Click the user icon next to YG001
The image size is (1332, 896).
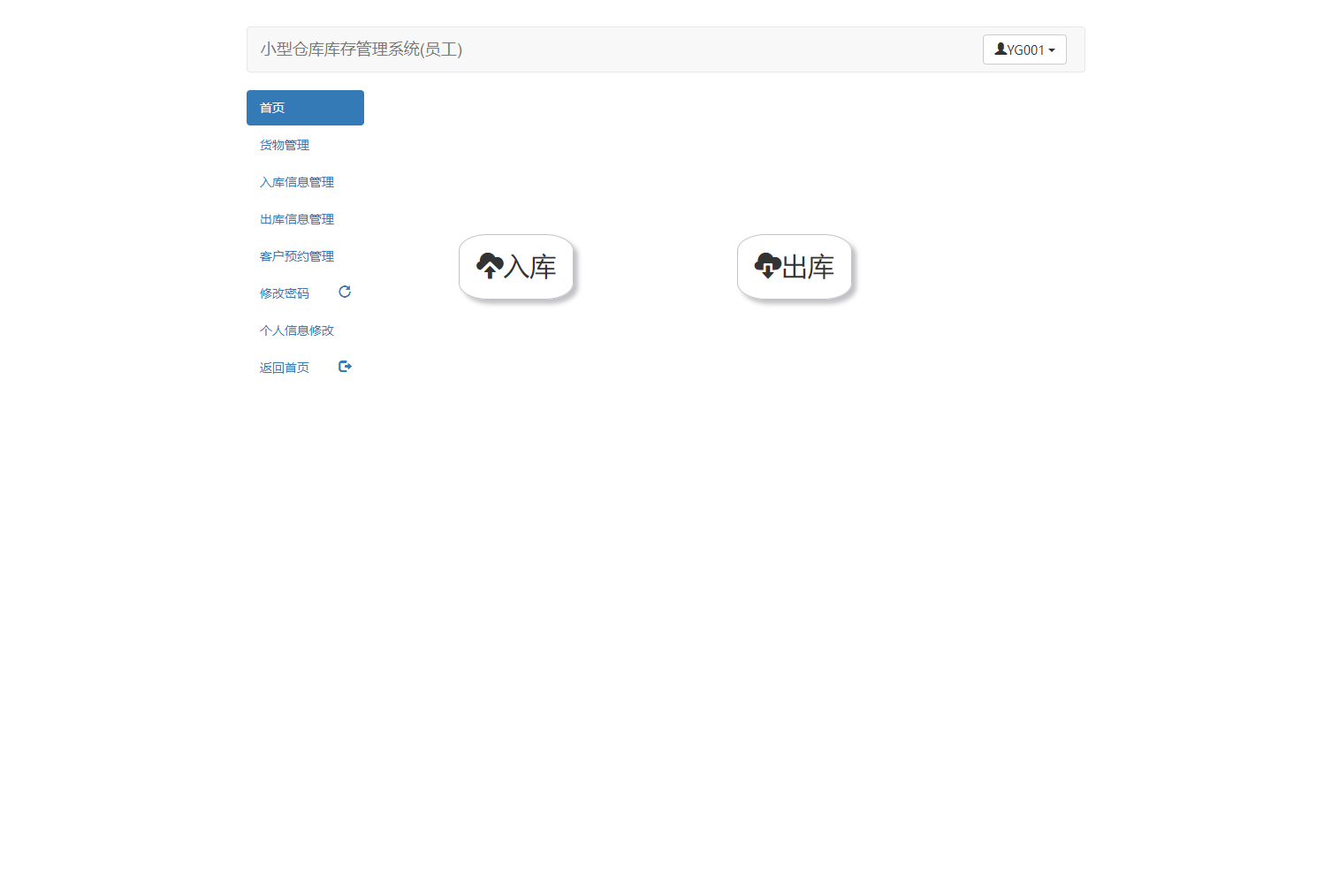pos(1001,49)
